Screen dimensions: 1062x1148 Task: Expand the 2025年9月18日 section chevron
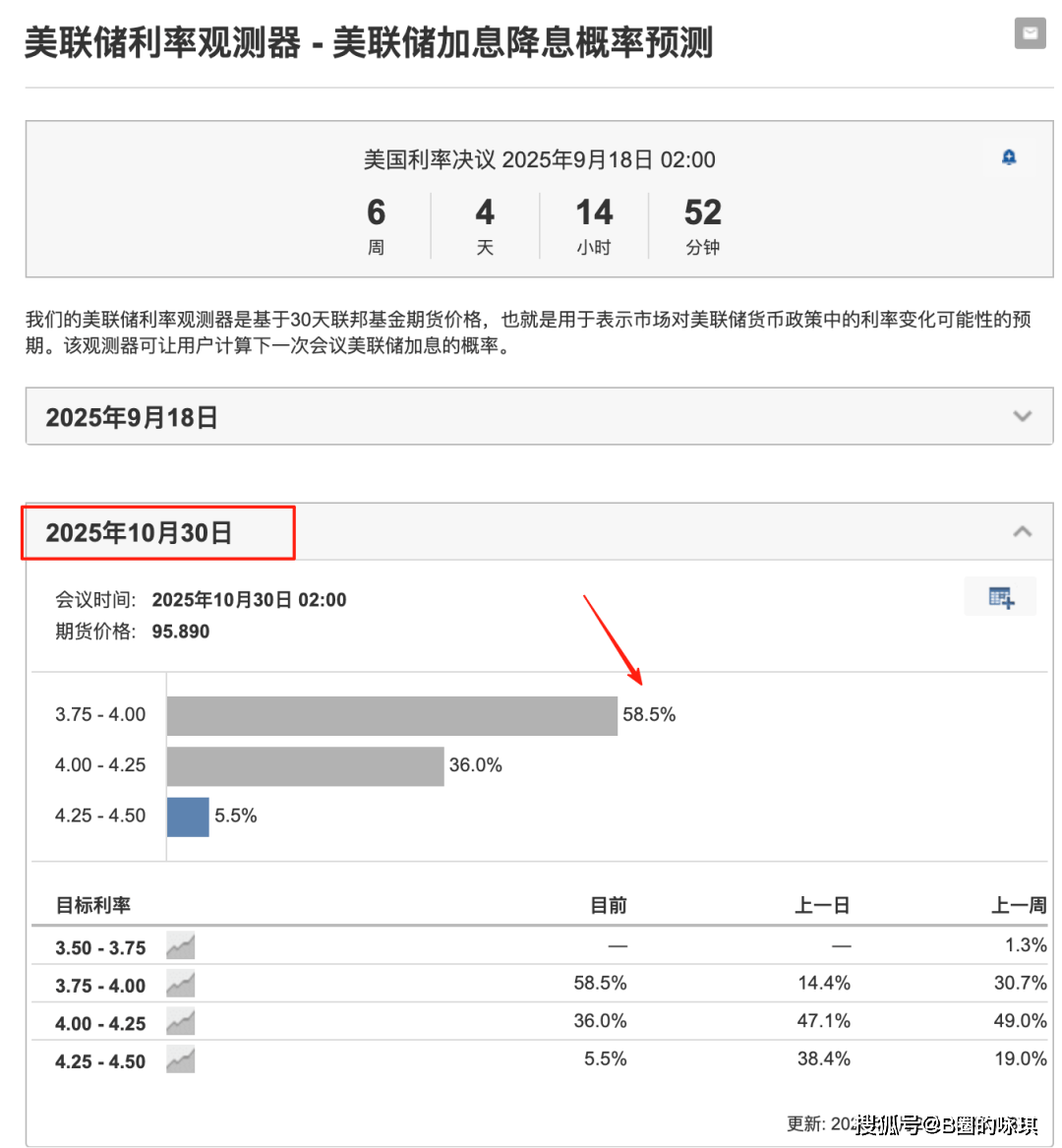(x=1022, y=416)
